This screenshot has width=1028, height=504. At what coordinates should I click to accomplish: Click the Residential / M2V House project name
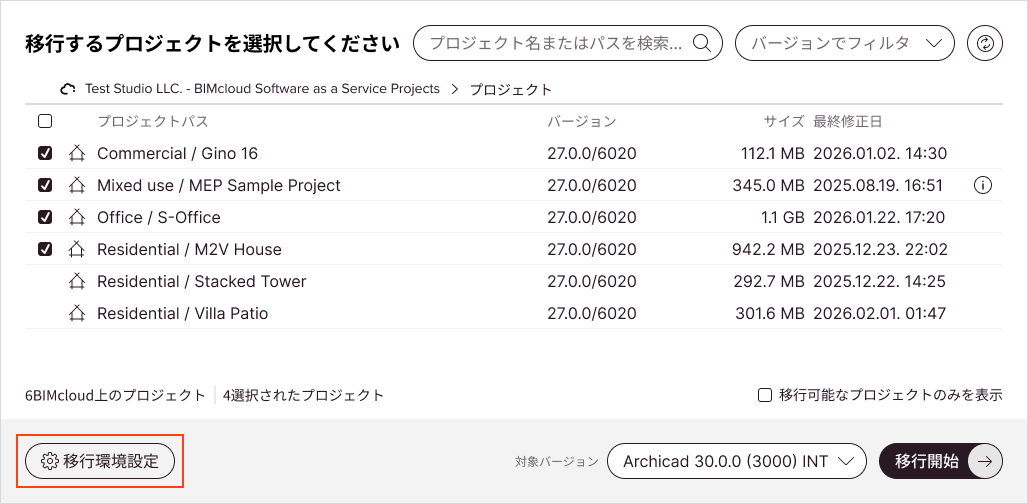click(189, 249)
